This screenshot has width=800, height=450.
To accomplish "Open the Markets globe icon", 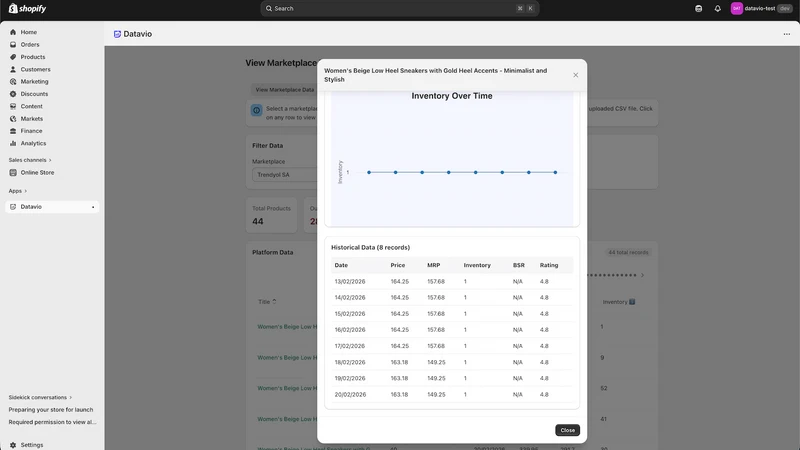I will (13, 118).
